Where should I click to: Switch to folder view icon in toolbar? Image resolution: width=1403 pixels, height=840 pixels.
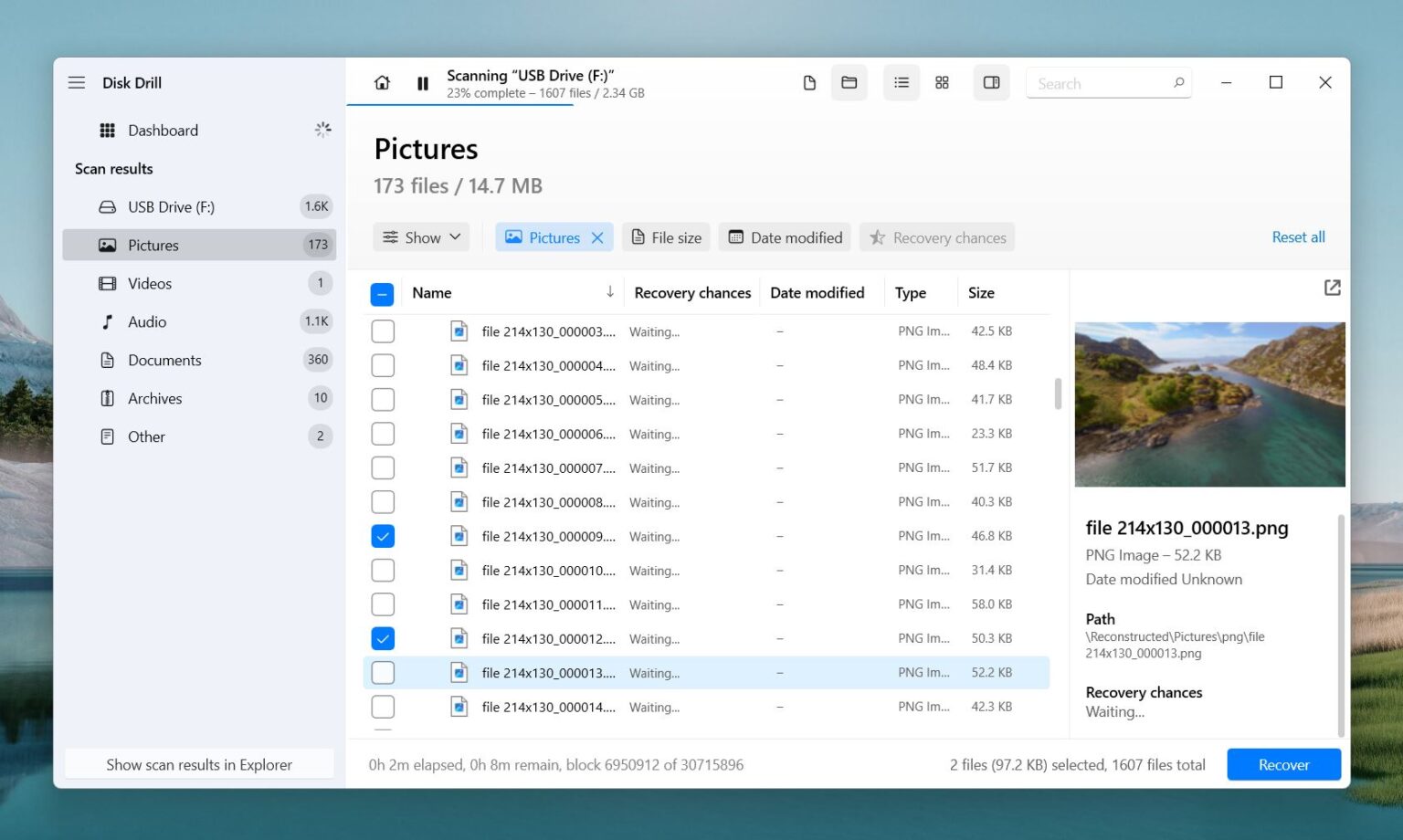point(849,83)
